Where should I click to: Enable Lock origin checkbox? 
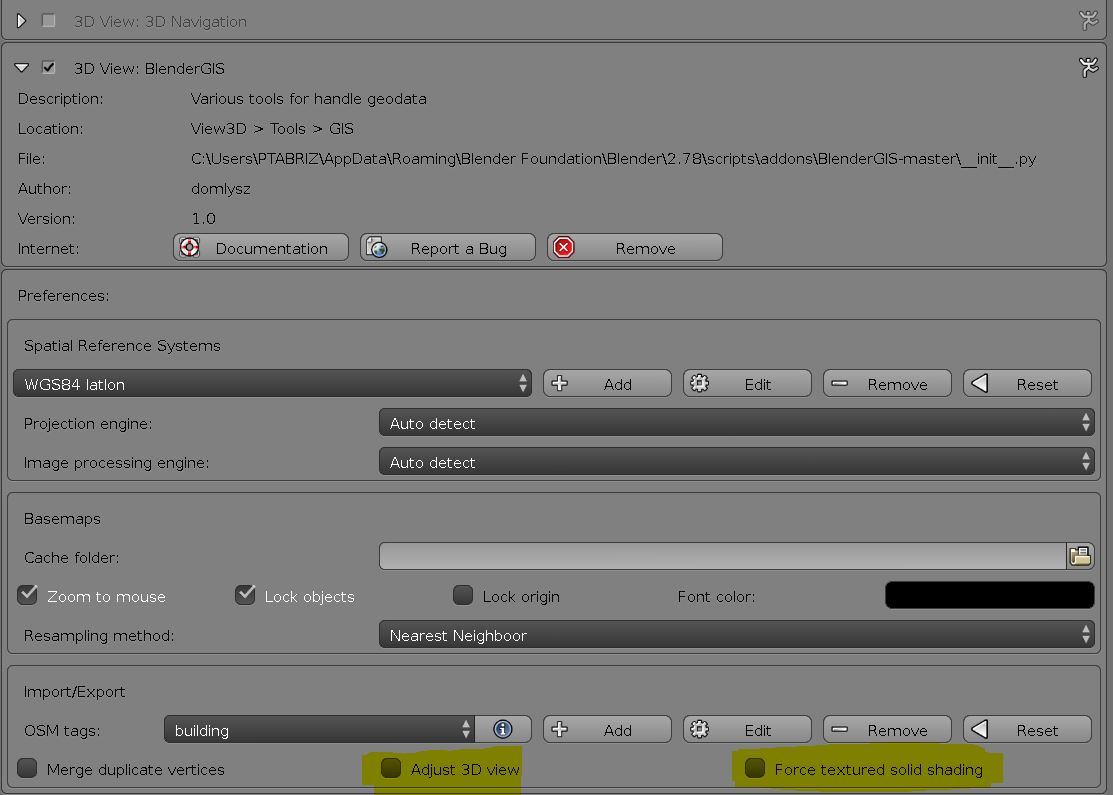(463, 595)
